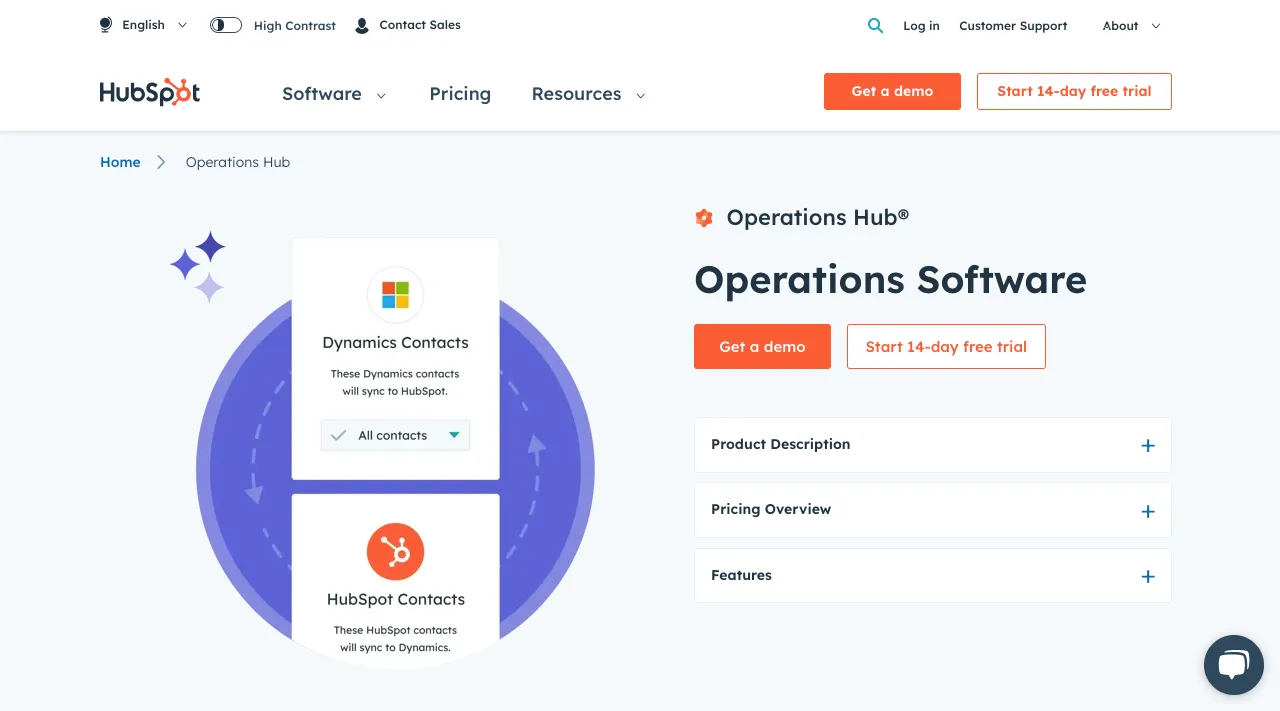
Task: Go to the Pricing page
Action: [460, 94]
